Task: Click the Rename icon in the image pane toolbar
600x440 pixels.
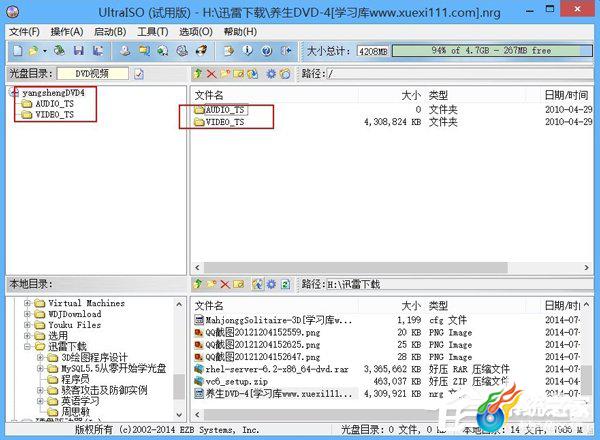Action: tap(238, 73)
